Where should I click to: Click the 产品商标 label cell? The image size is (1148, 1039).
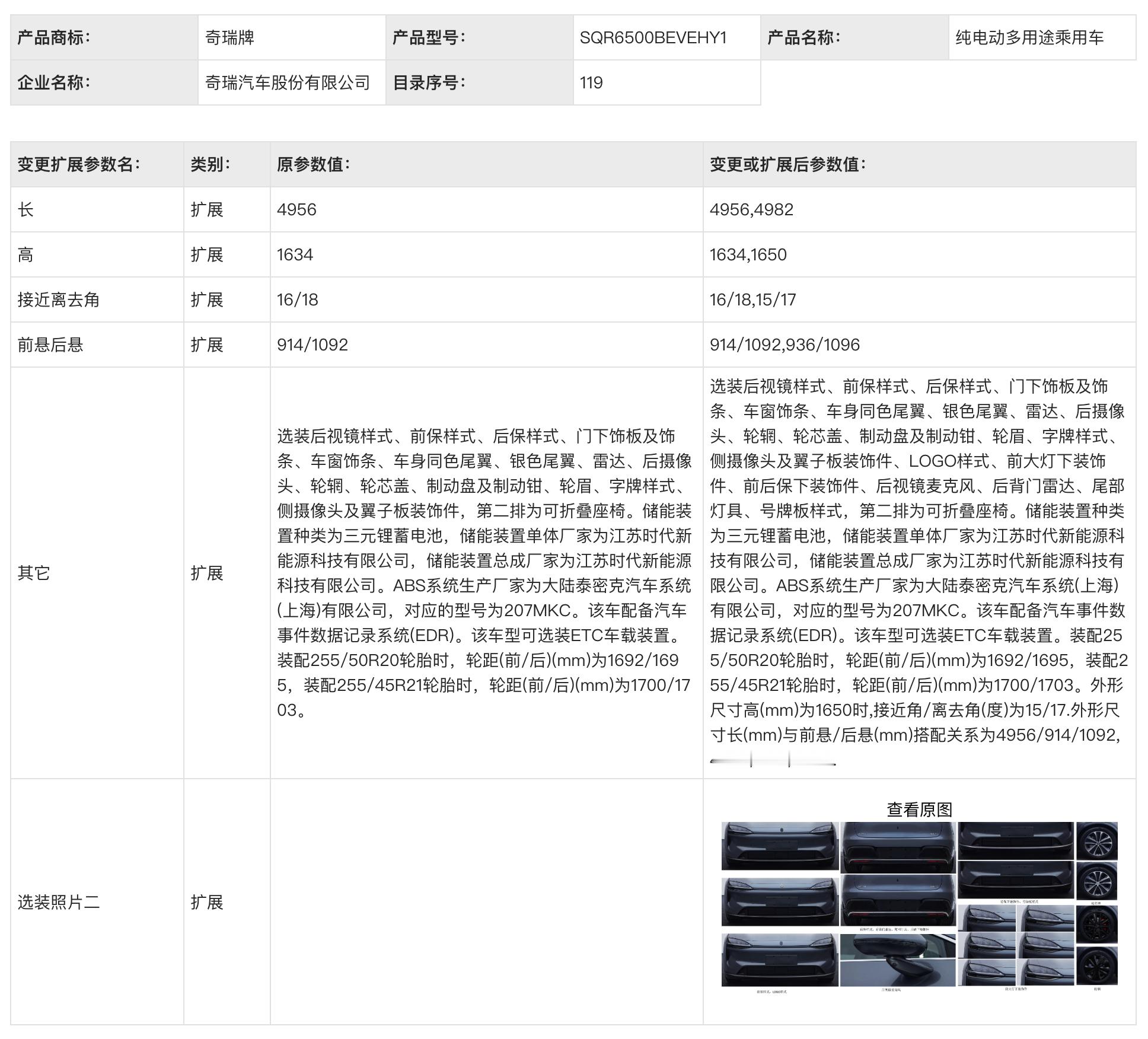104,37
